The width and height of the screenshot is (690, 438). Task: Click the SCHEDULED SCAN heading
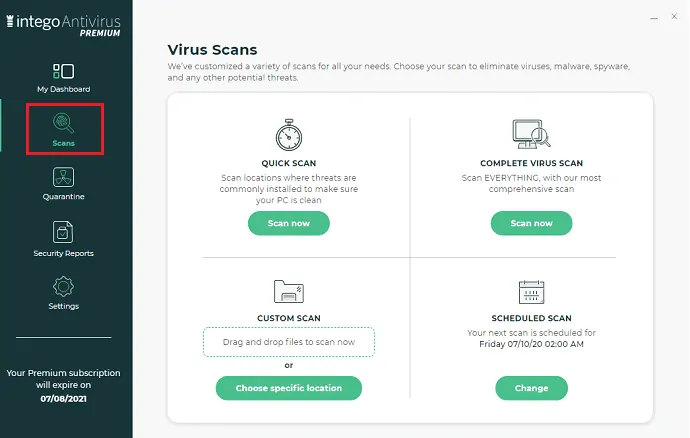532,318
